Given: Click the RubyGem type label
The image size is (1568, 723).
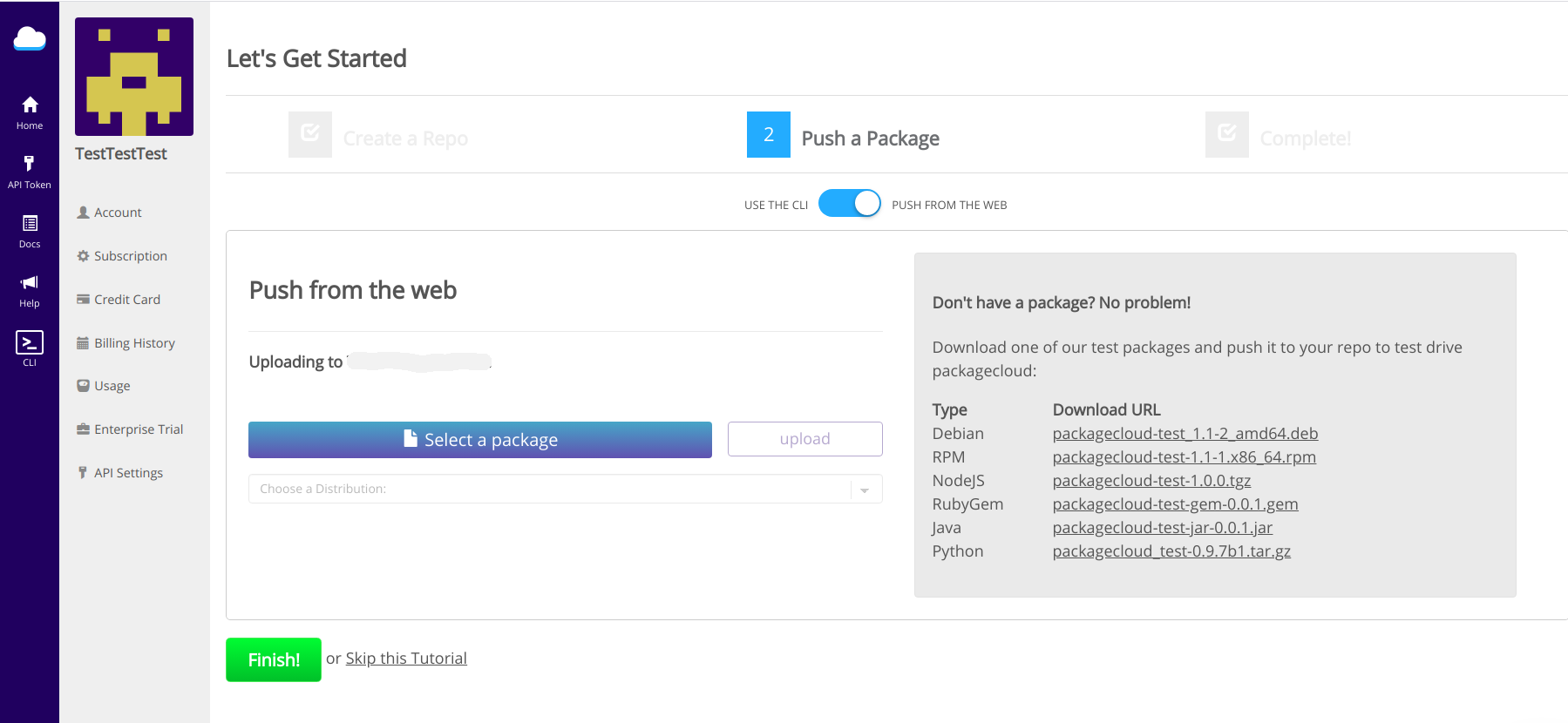Looking at the screenshot, I should click(967, 504).
